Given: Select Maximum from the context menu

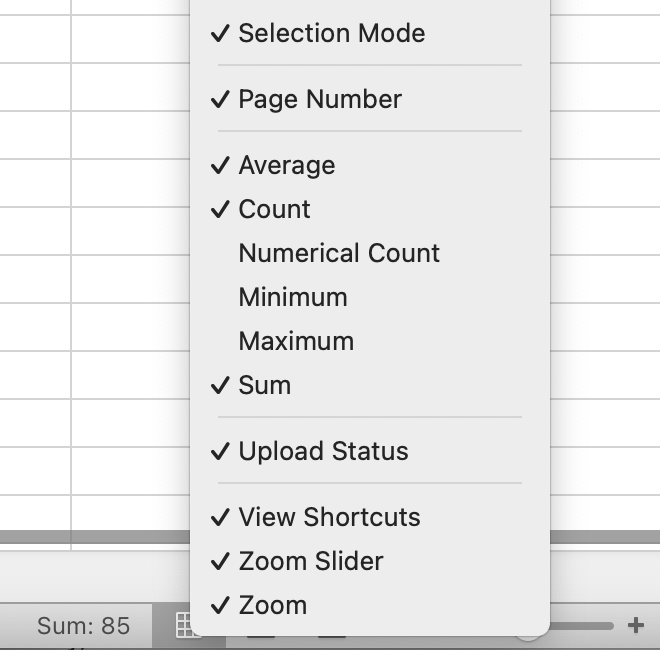Looking at the screenshot, I should click(296, 341).
